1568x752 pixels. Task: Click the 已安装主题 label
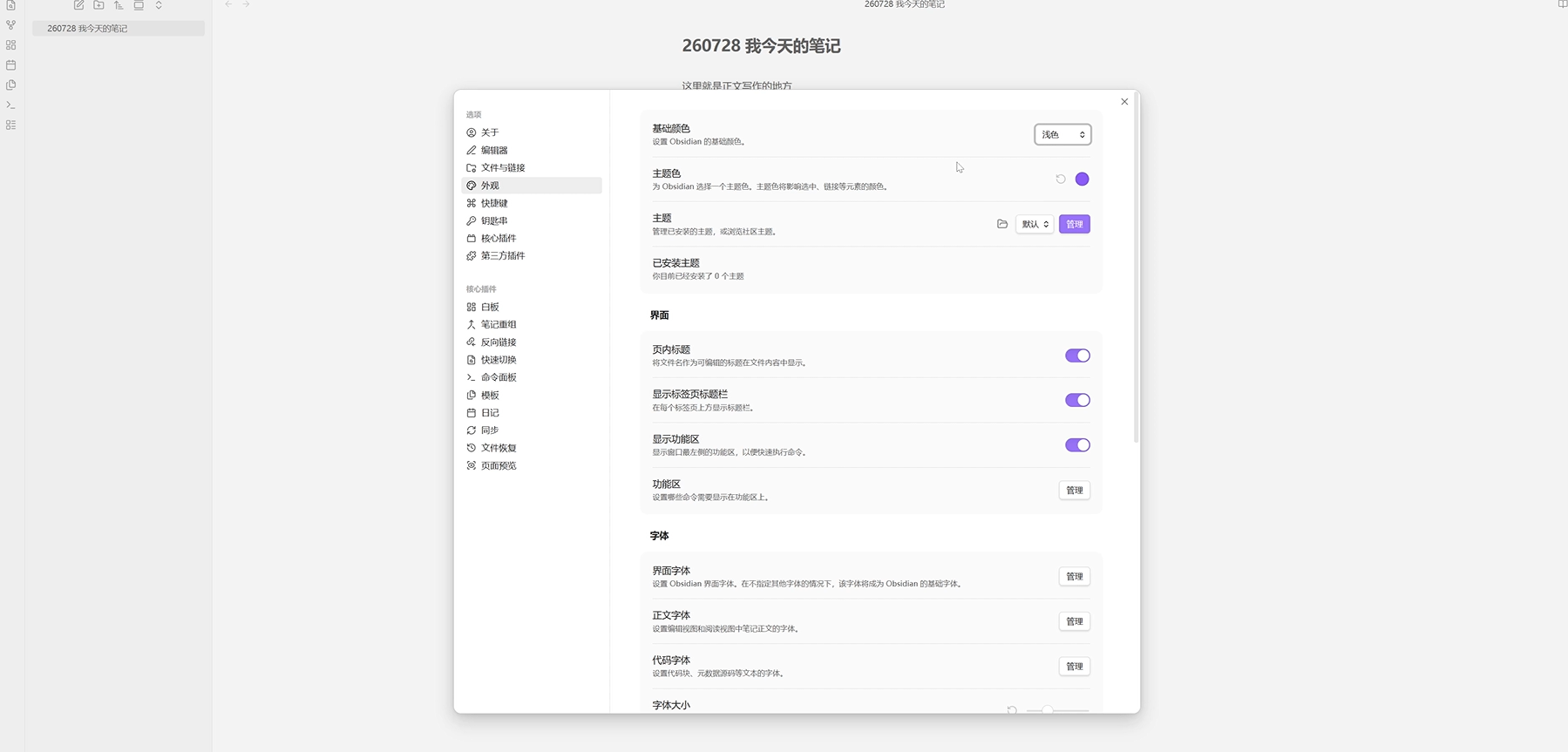point(676,263)
